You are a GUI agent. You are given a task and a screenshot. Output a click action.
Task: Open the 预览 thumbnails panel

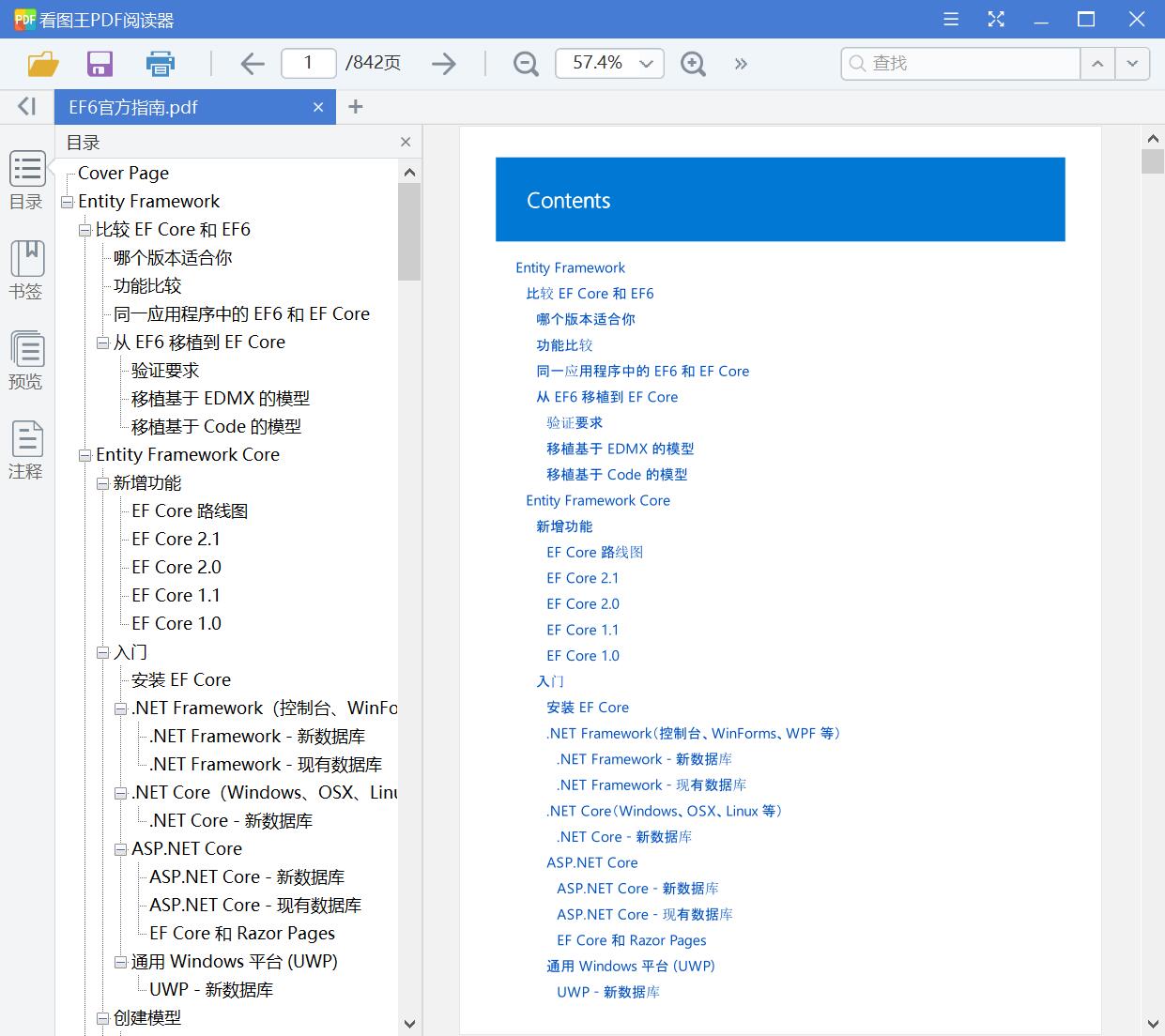(26, 360)
